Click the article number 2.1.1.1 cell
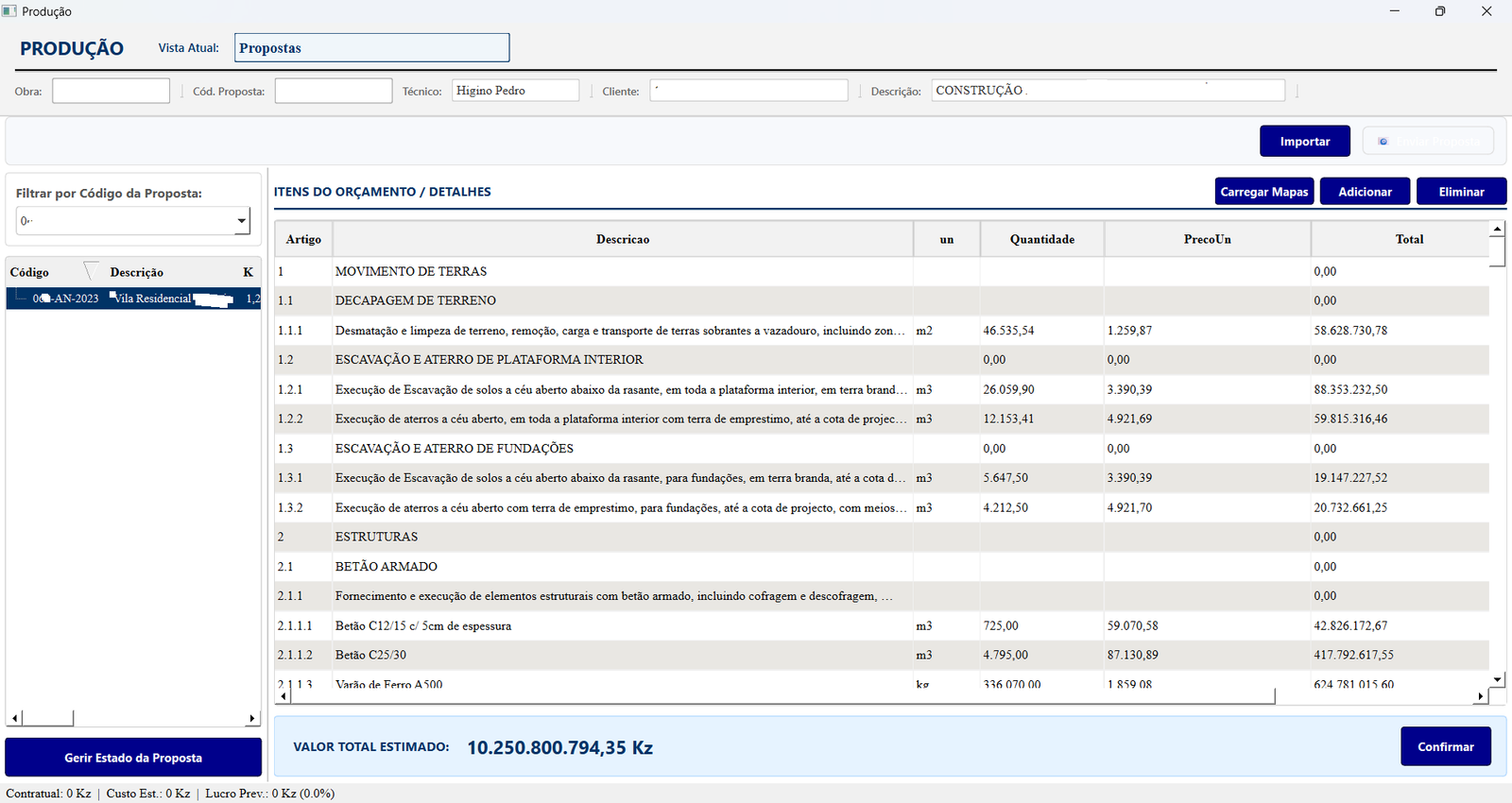Viewport: 1512px width, 803px height. (x=303, y=625)
